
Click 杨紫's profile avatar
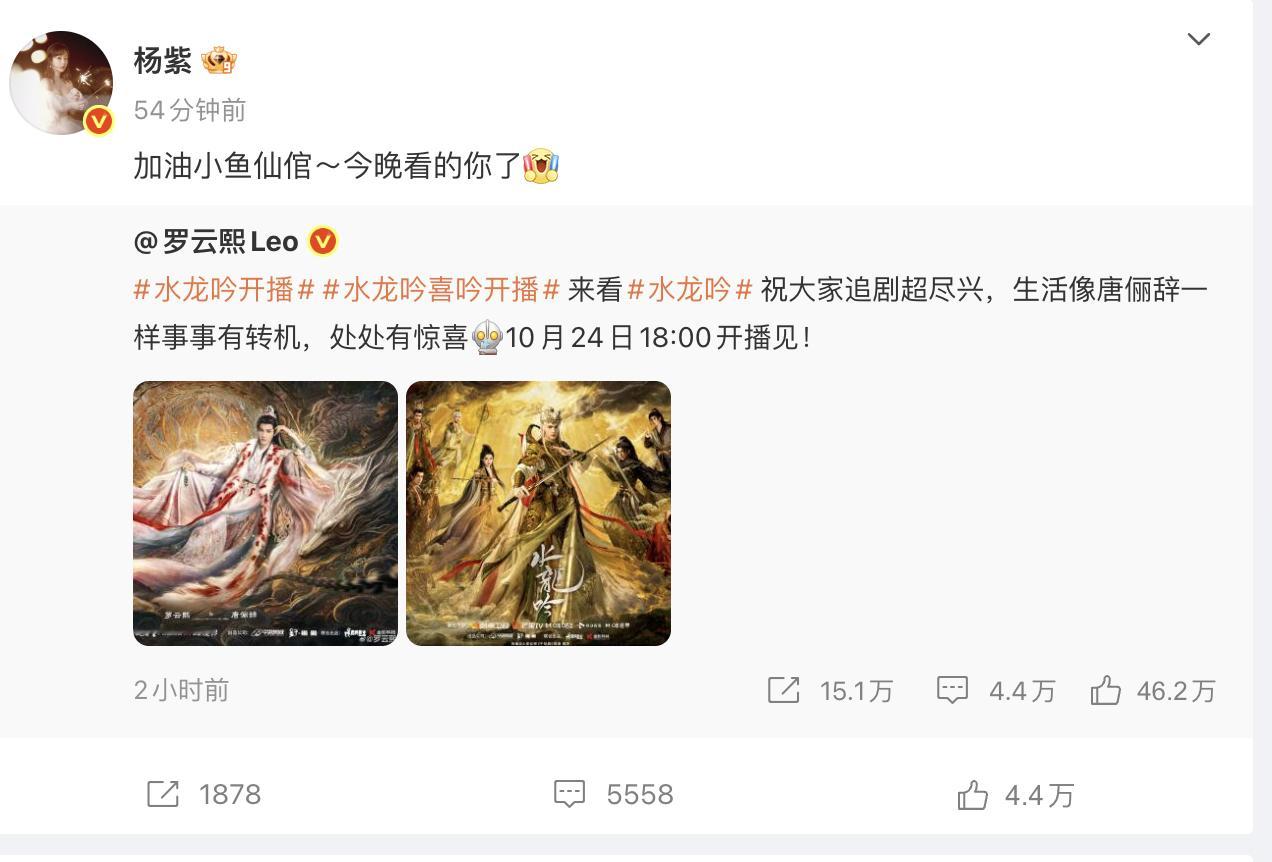pyautogui.click(x=61, y=82)
